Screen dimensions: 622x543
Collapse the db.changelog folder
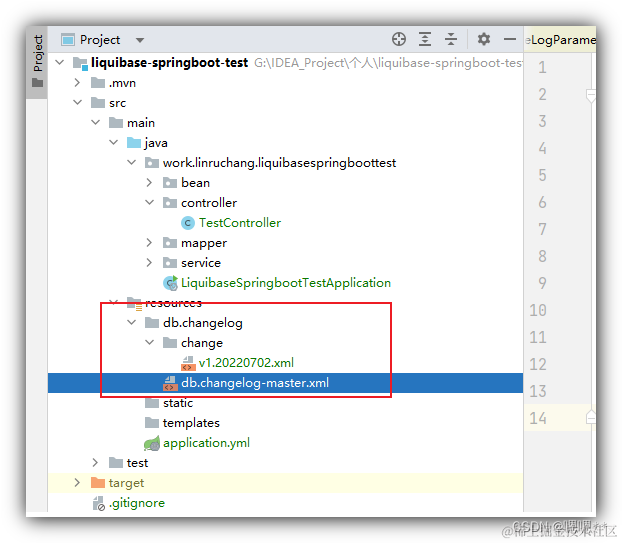pos(132,322)
